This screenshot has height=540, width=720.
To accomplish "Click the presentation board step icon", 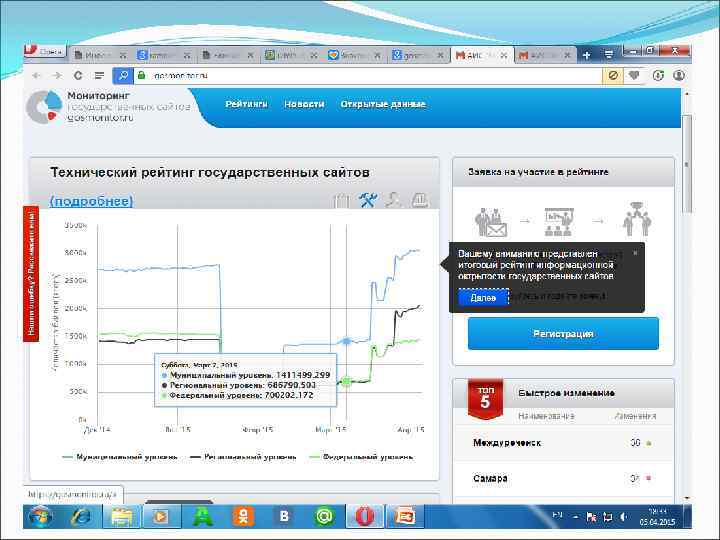I will (559, 222).
